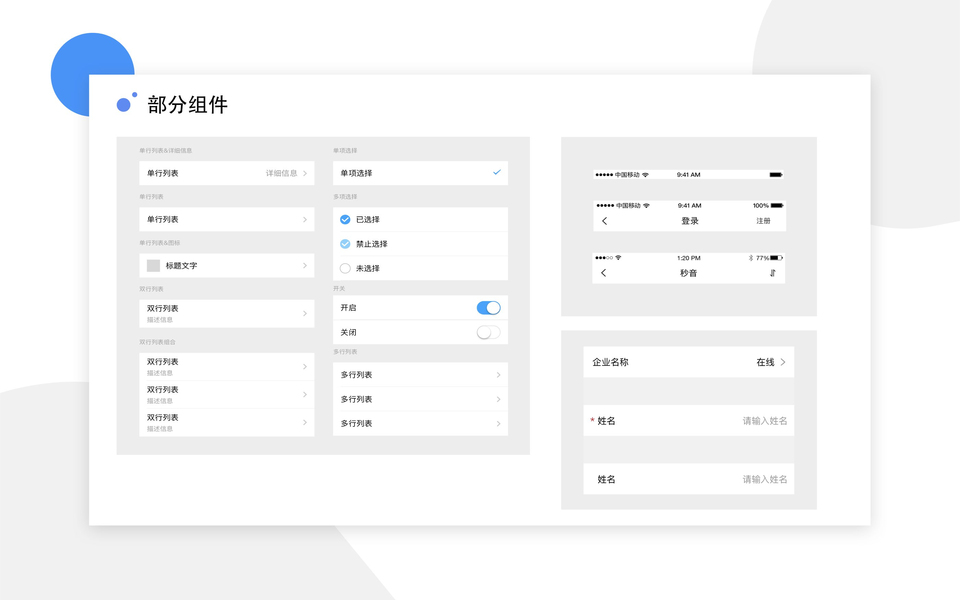Click the 禁止选择 option label
The height and width of the screenshot is (600, 960).
pyautogui.click(x=372, y=244)
